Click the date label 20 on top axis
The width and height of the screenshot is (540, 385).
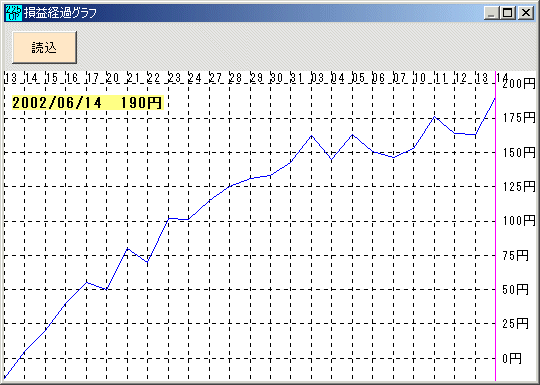[113, 78]
